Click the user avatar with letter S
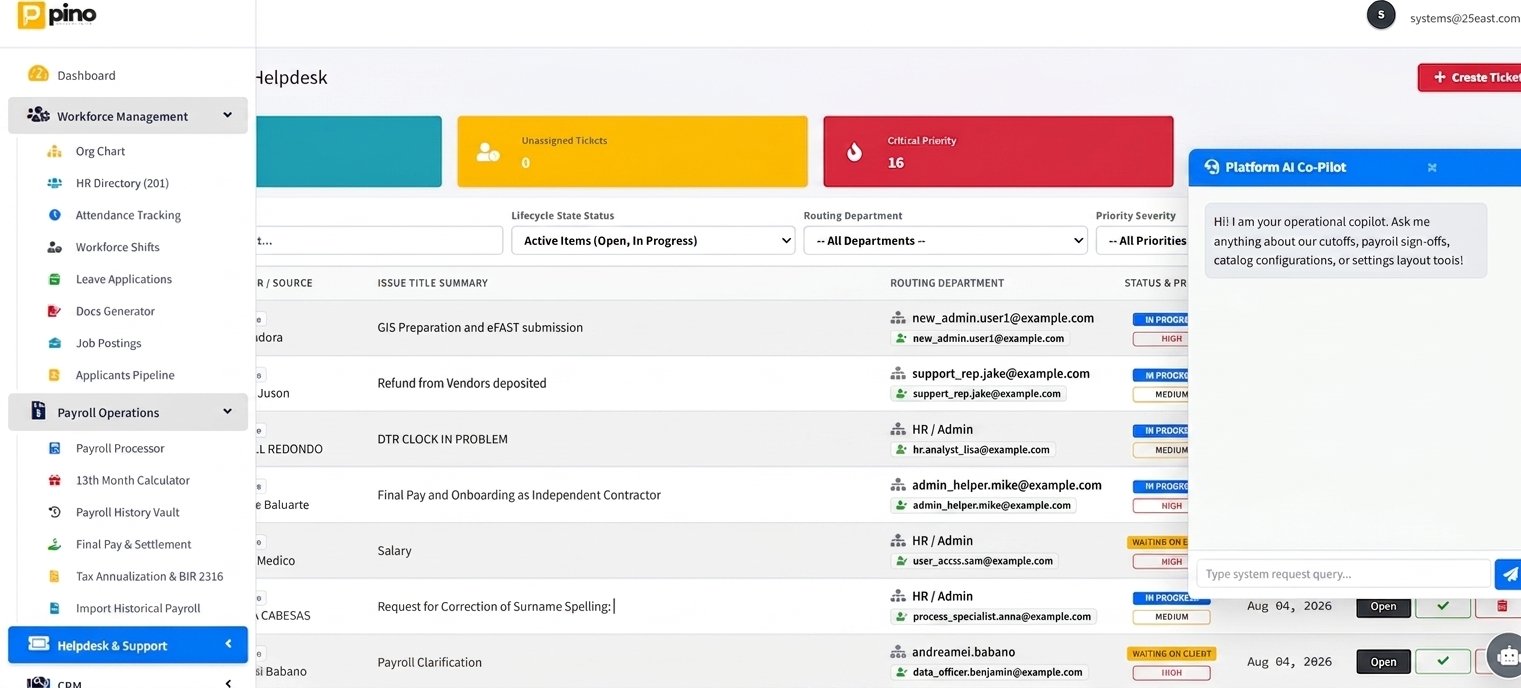This screenshot has width=1521, height=688. point(1381,15)
